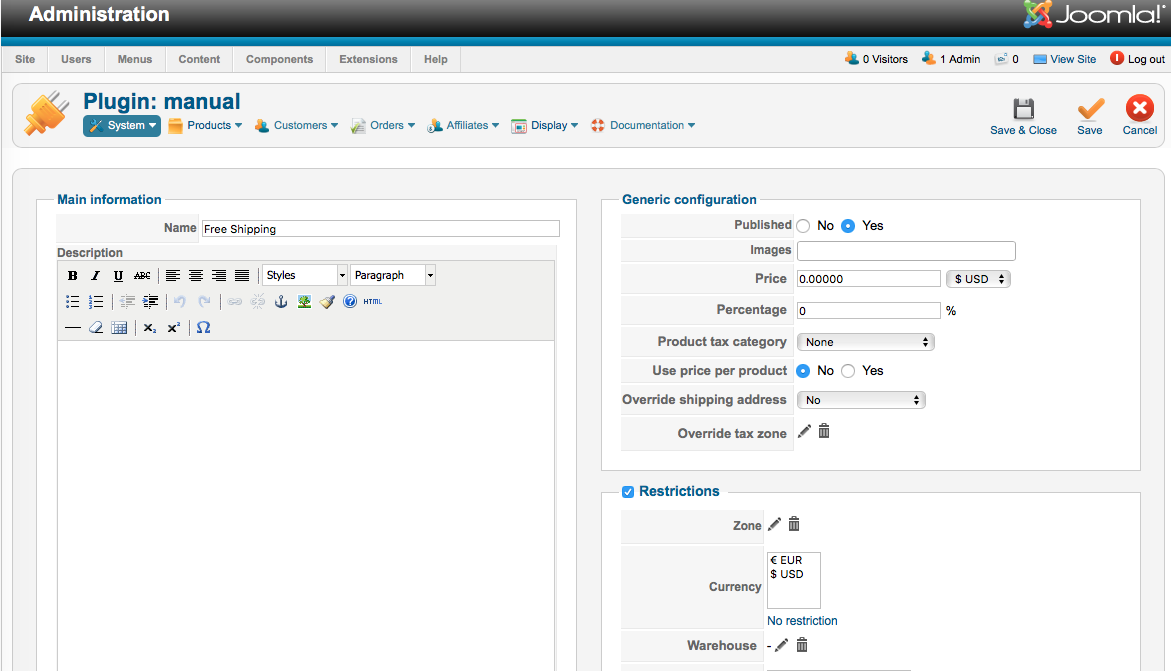Apply superscript formatting
The height and width of the screenshot is (671, 1171).
pyautogui.click(x=173, y=328)
